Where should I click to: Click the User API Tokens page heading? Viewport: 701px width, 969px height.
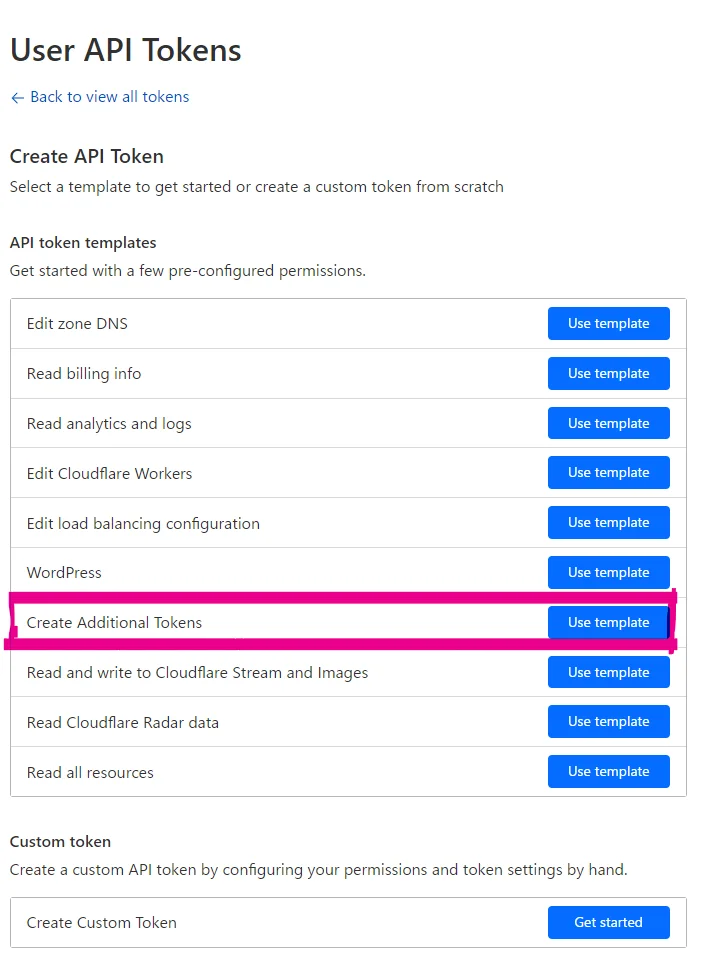(126, 50)
